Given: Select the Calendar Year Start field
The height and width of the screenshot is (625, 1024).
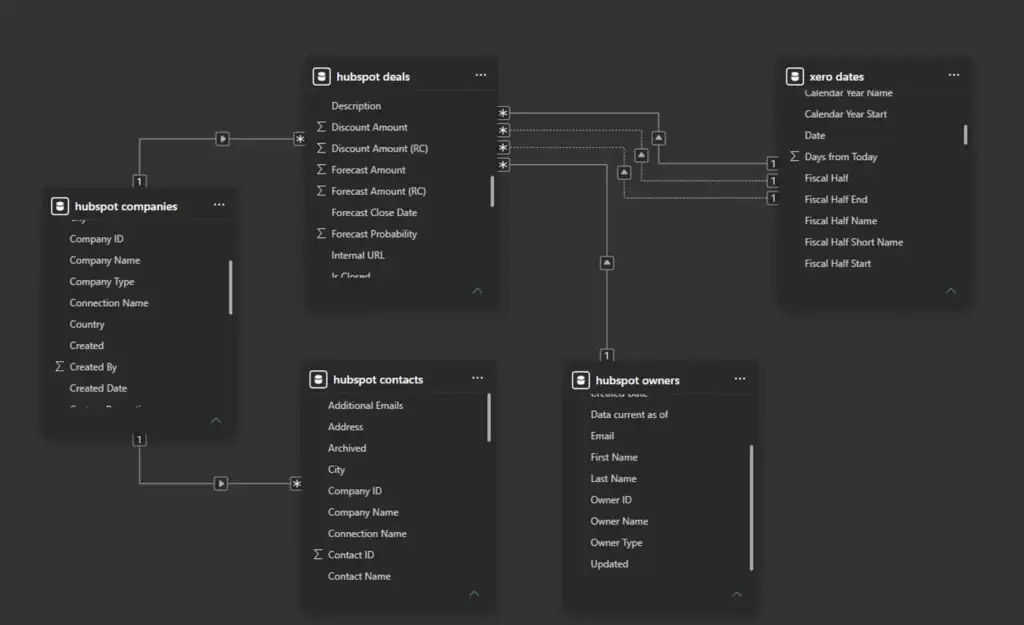Looking at the screenshot, I should (846, 114).
